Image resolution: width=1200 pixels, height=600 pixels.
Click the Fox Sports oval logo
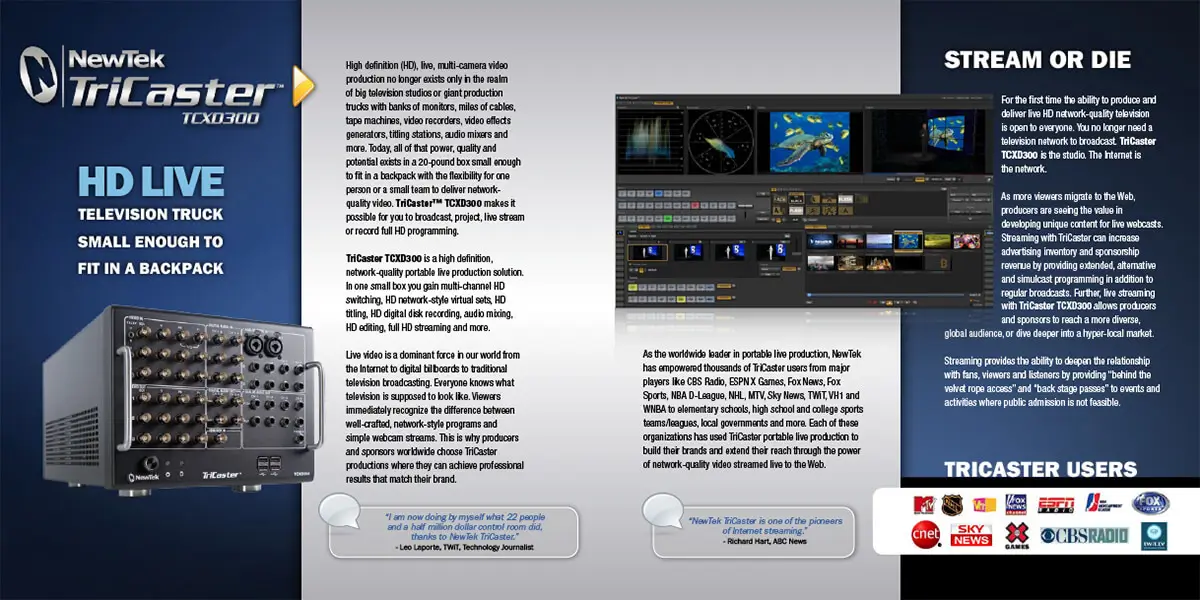click(1150, 503)
